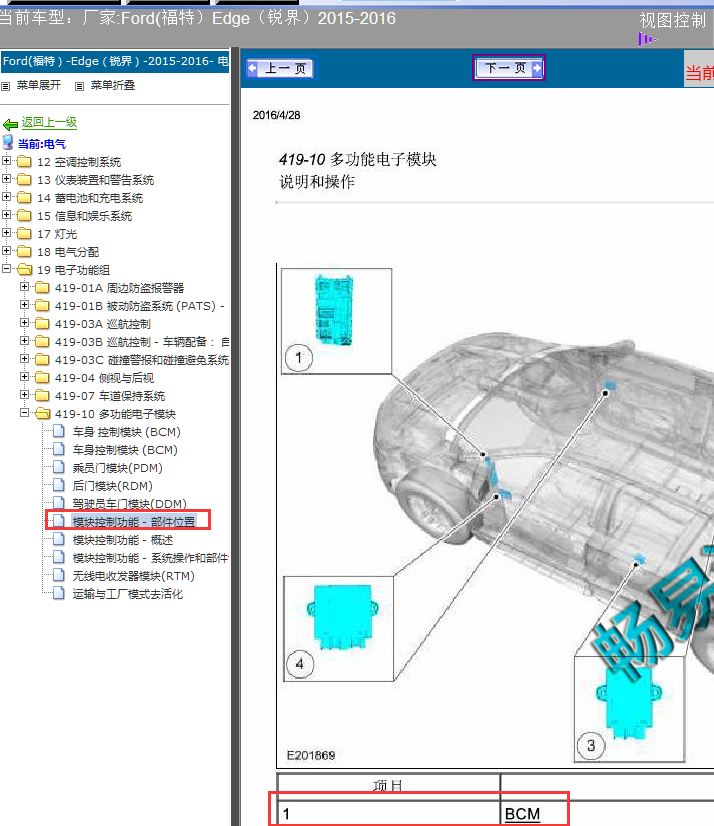Expand 419-01B 被动防盗系统 (PATS) node
Image resolution: width=714 pixels, height=826 pixels.
pos(24,304)
